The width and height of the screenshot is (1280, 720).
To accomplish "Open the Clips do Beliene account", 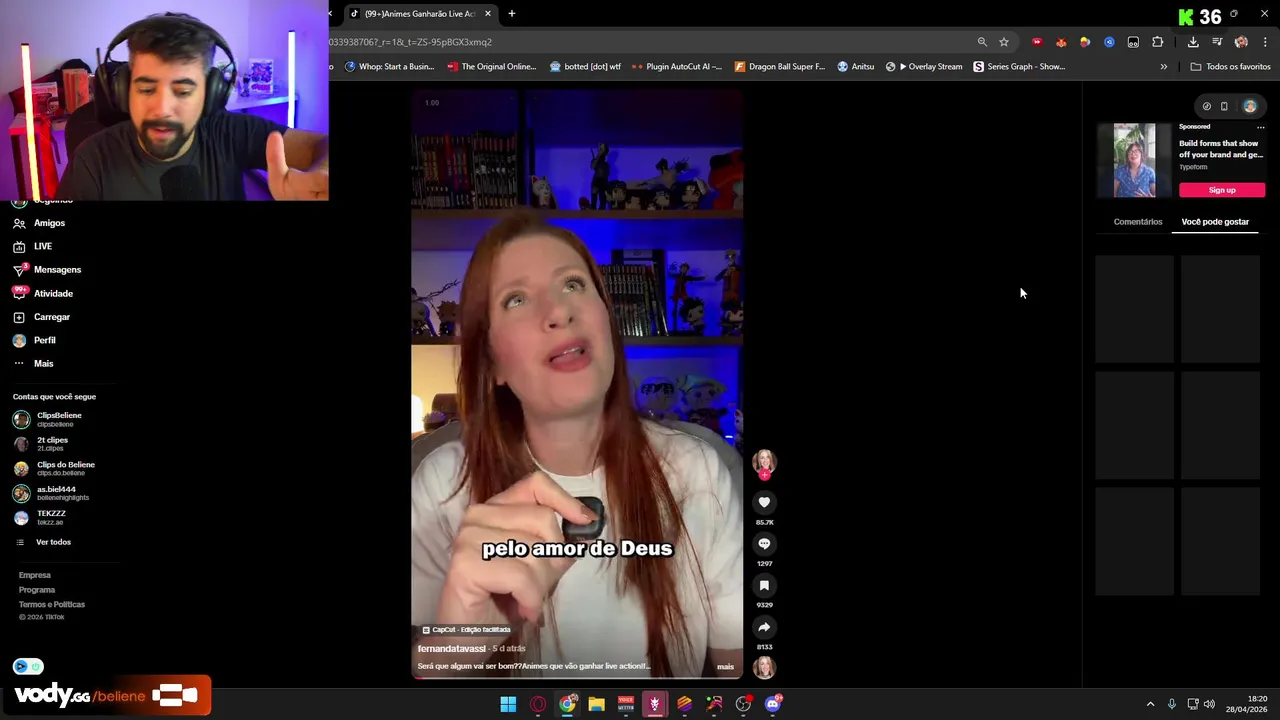I will 54,468.
